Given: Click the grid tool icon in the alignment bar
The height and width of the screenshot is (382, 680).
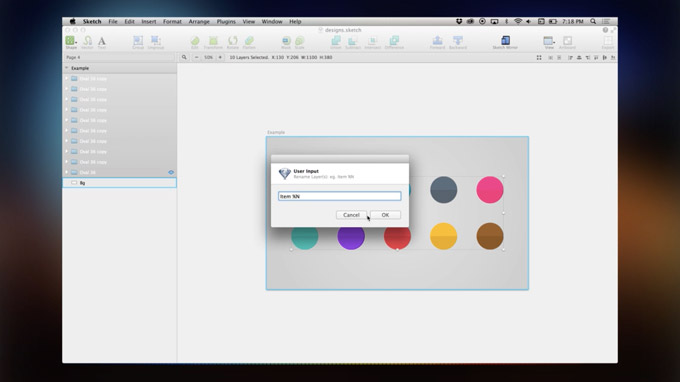Looking at the screenshot, I should click(x=539, y=57).
